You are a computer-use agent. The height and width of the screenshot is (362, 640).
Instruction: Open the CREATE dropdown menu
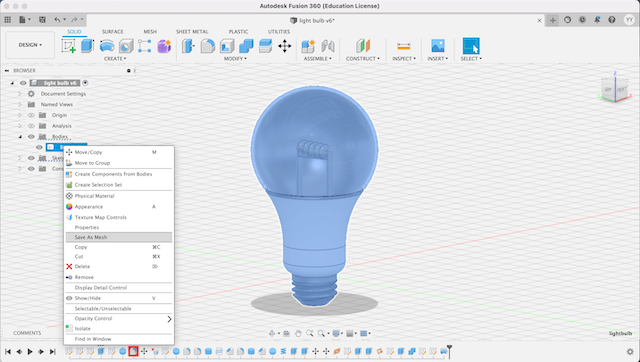115,58
